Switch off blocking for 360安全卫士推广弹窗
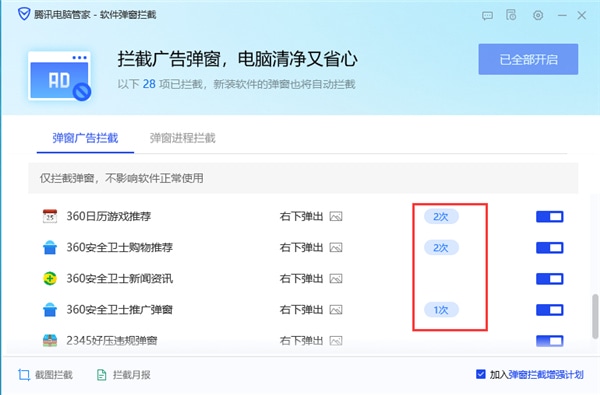This screenshot has height=395, width=600. 549,310
